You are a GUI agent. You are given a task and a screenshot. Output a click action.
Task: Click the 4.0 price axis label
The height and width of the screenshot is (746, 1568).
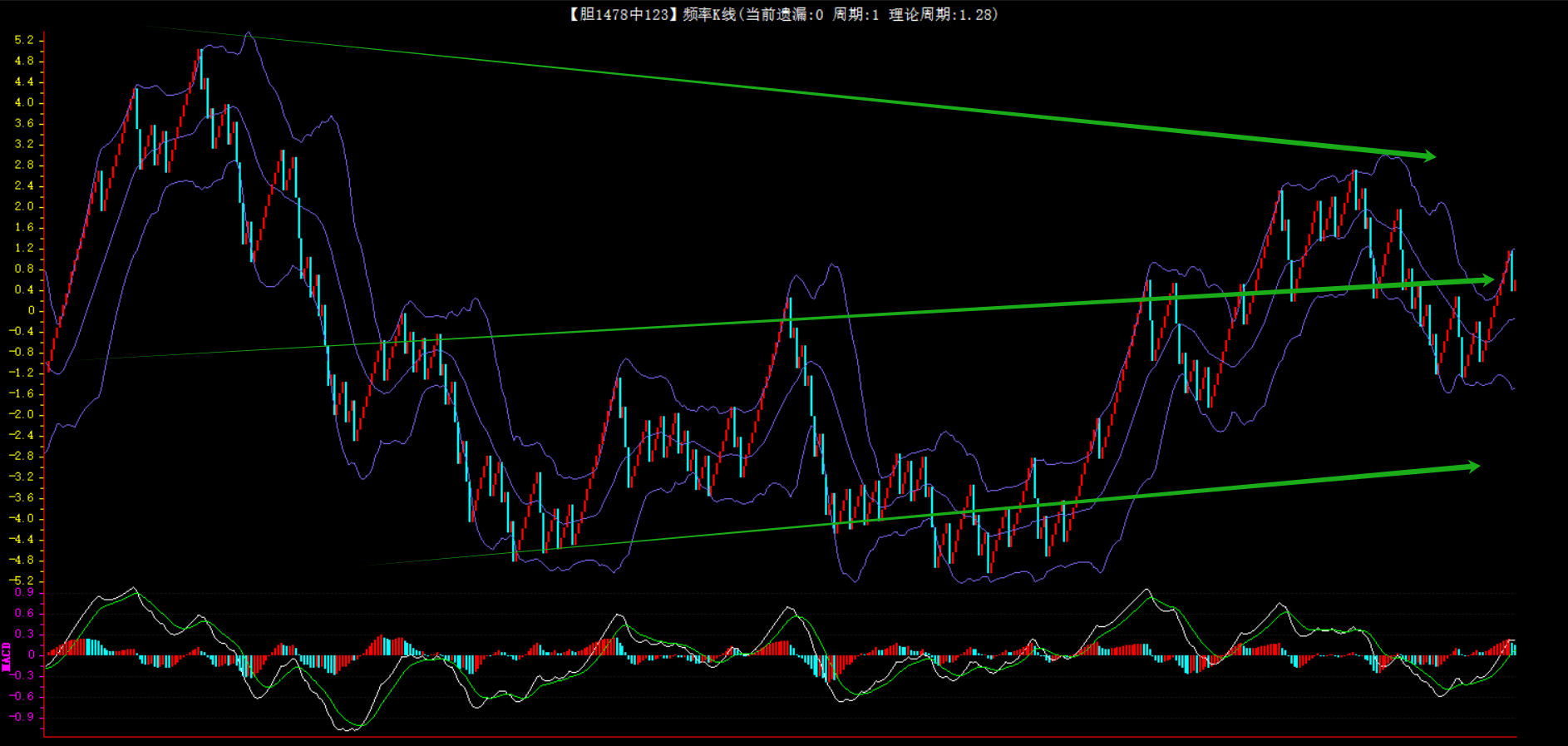pos(24,102)
